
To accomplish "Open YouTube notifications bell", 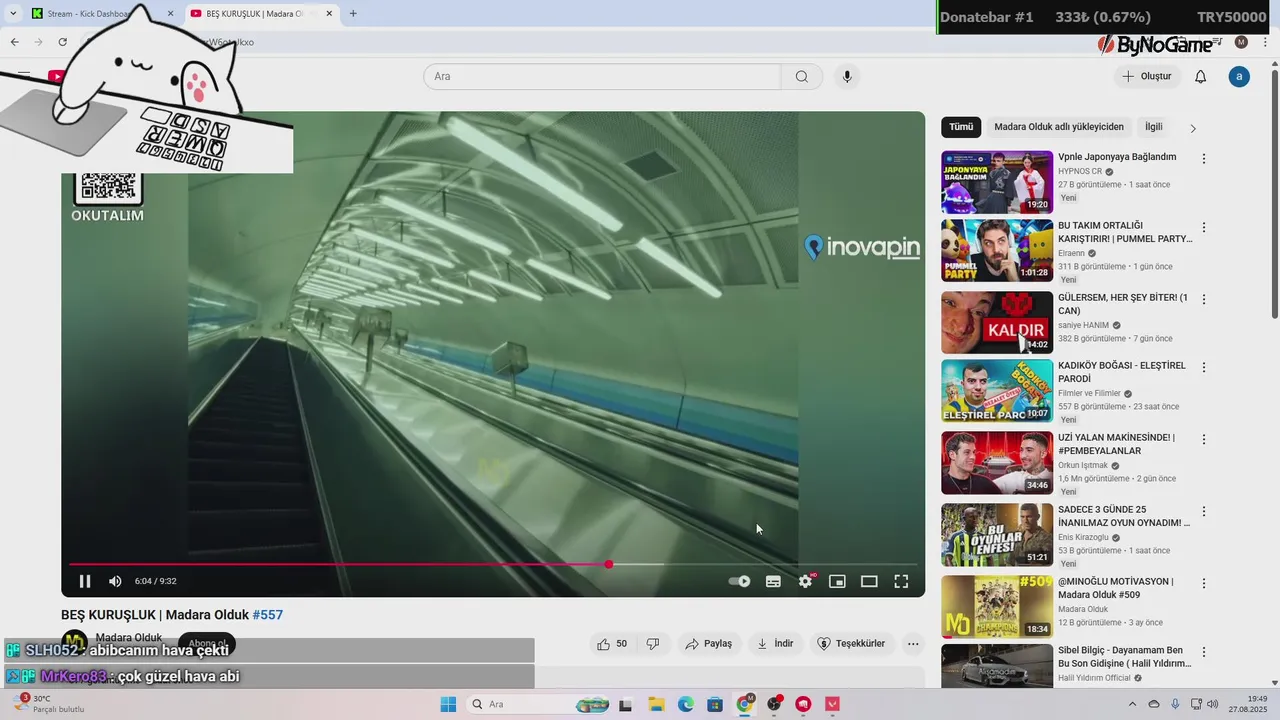I will tap(1201, 76).
